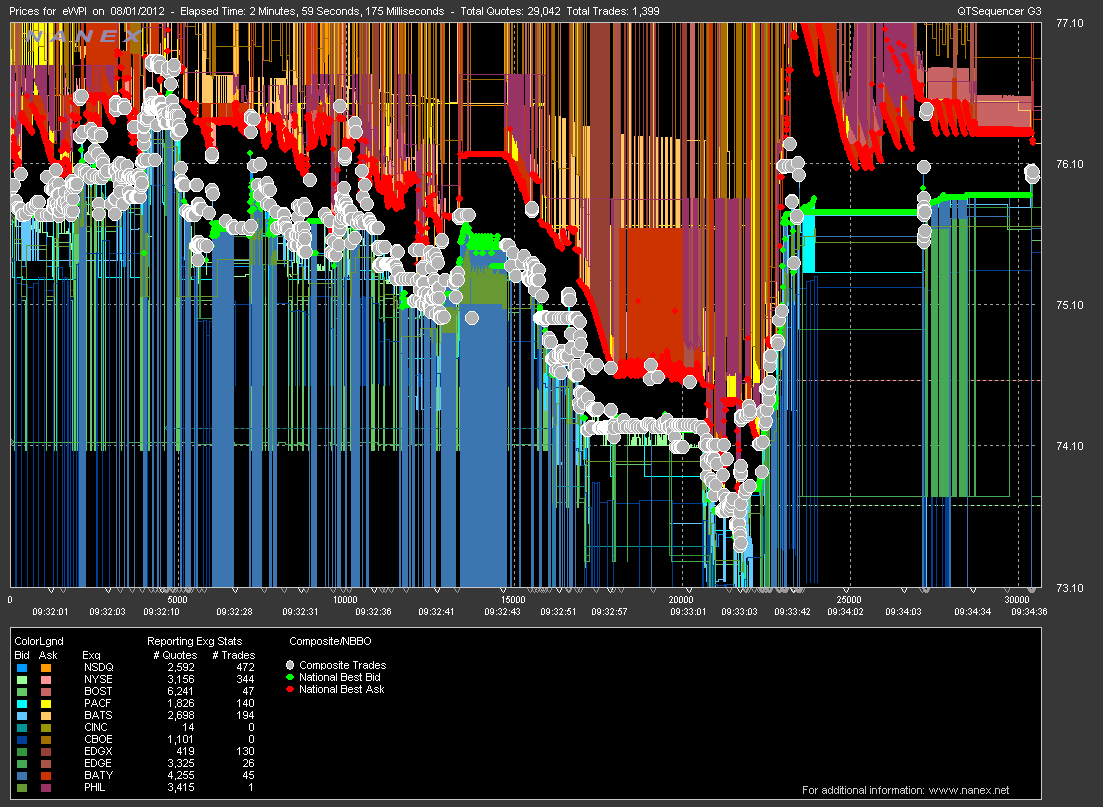Click the Reporting Exg Stats heading
Viewport: 1103px width, 807px height.
click(x=194, y=642)
